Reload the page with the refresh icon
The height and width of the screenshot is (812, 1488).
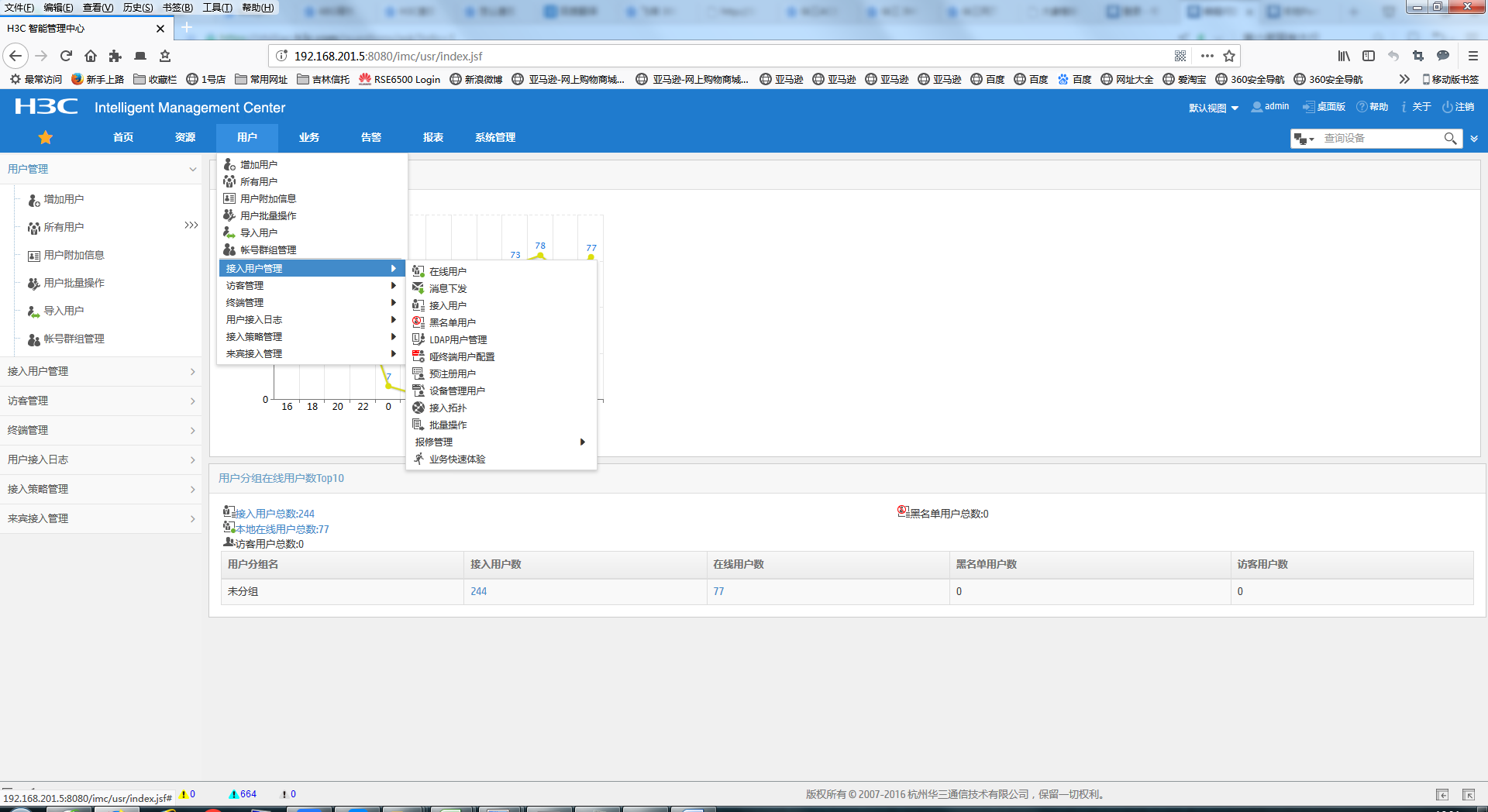66,56
